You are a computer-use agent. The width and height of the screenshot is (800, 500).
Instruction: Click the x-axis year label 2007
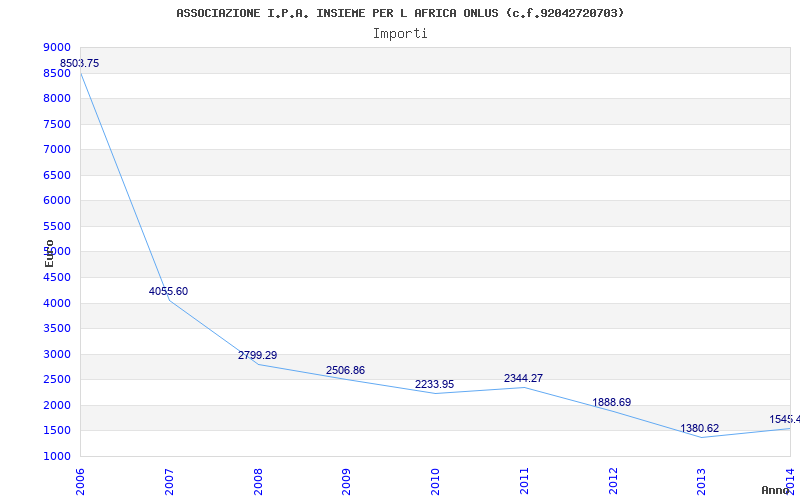pyautogui.click(x=169, y=482)
